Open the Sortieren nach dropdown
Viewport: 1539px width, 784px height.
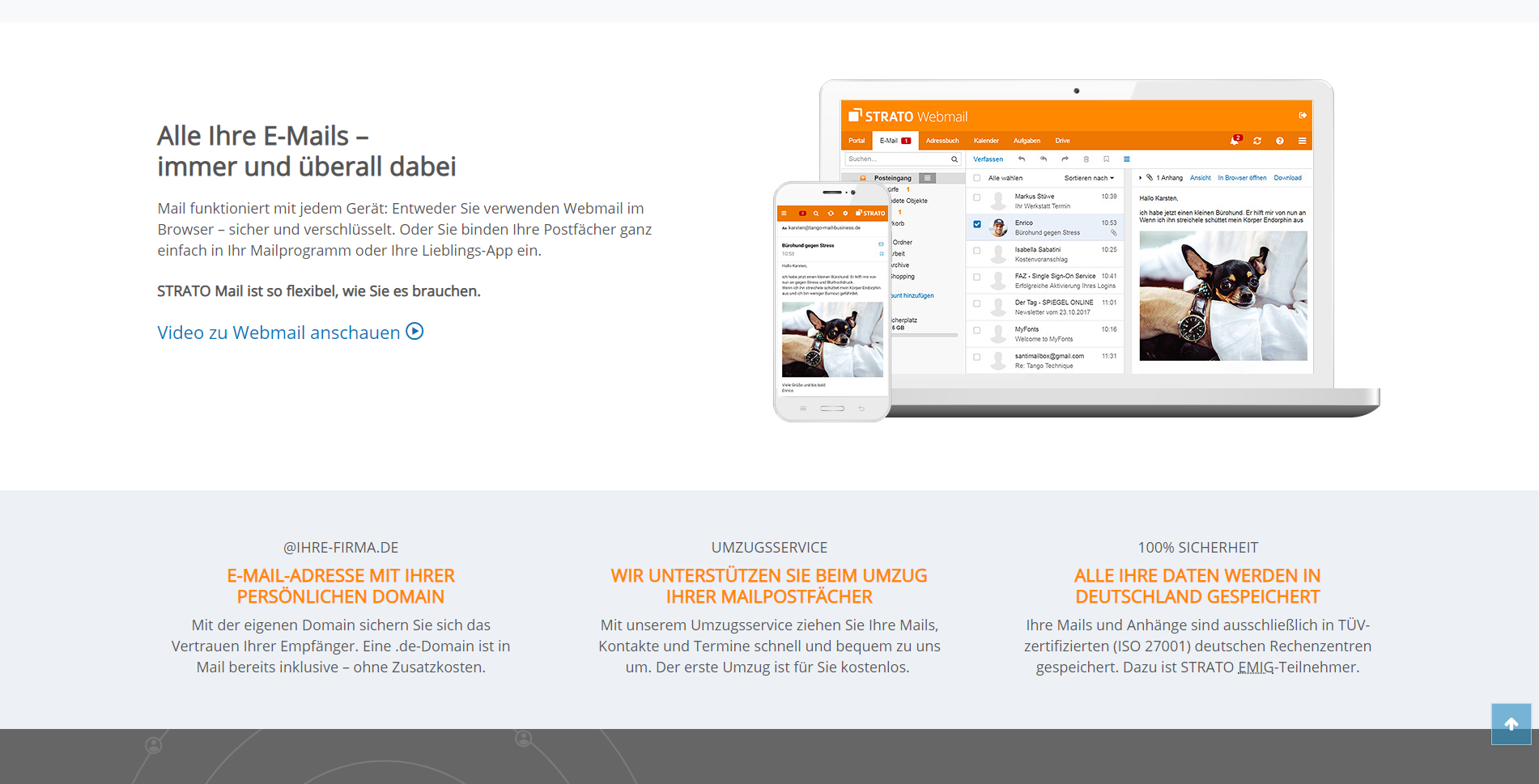tap(1089, 178)
